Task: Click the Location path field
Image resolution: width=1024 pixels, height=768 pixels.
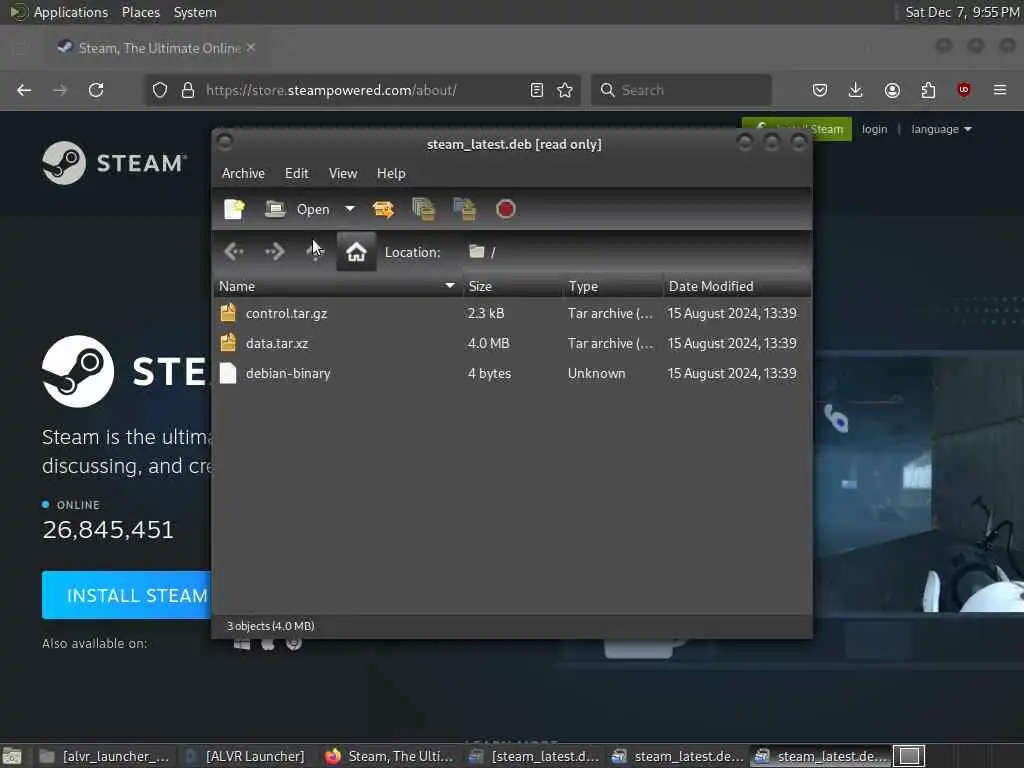Action: [x=635, y=252]
